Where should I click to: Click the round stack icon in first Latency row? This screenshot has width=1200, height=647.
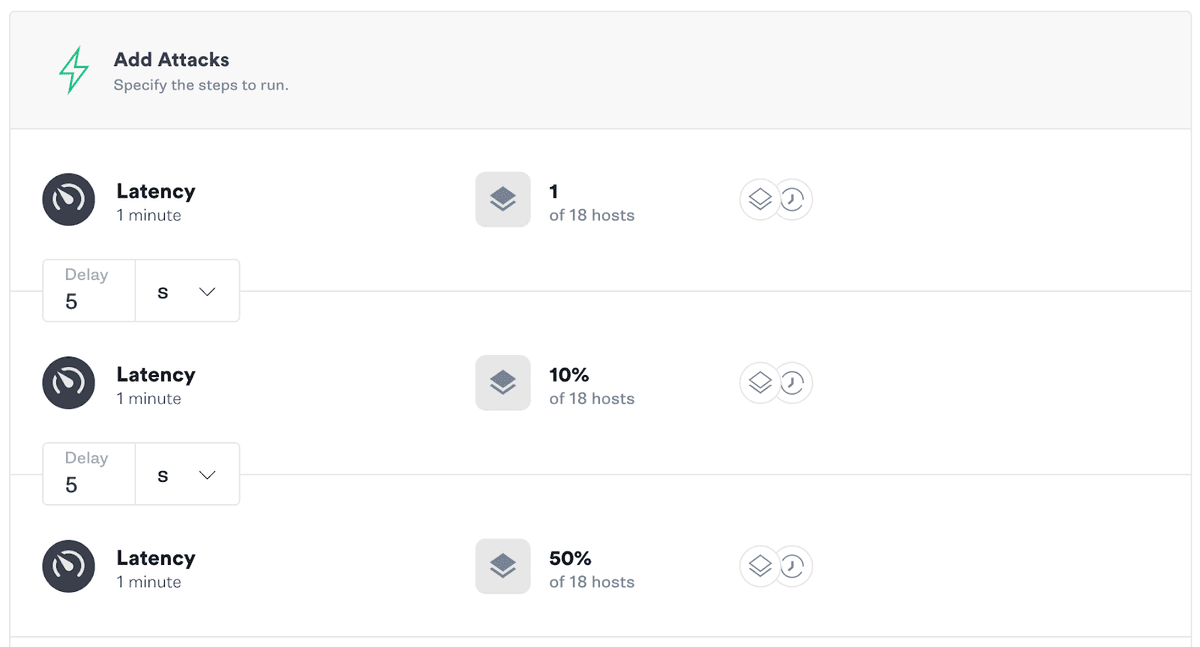click(x=760, y=200)
